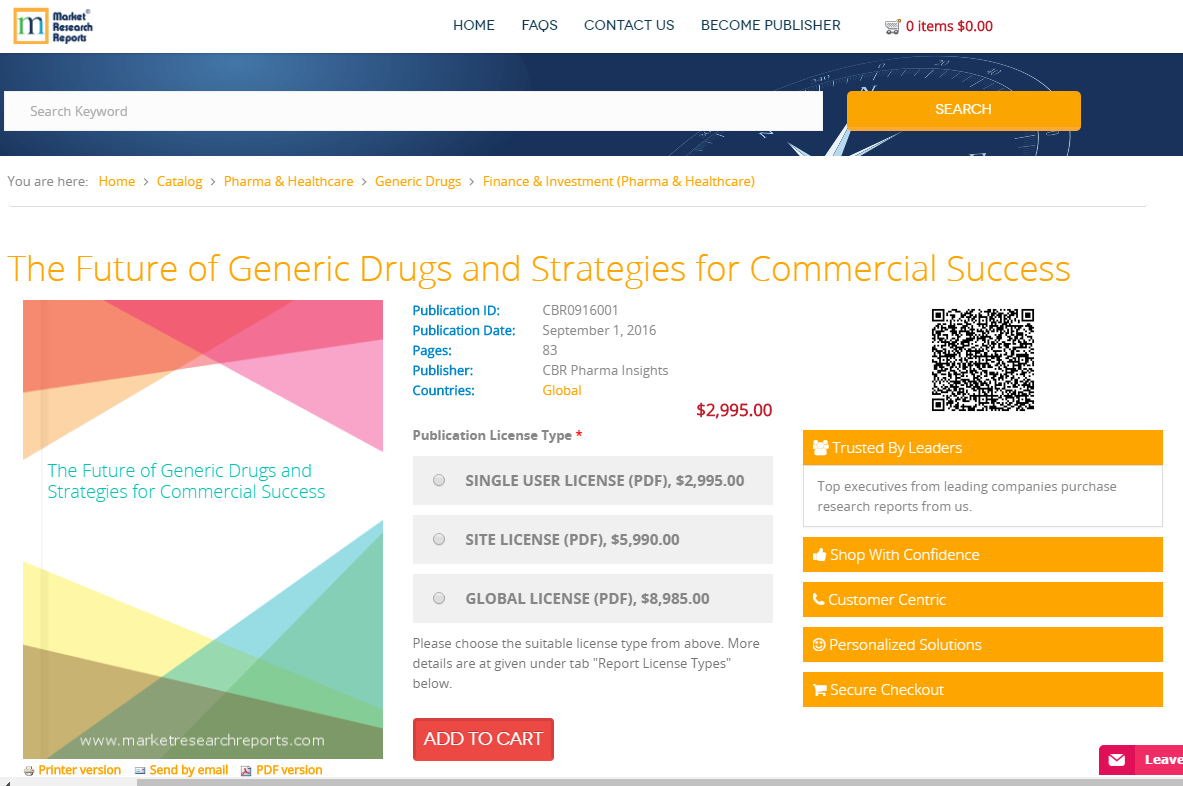
Task: Click the printer icon for Printer version
Action: (x=30, y=770)
